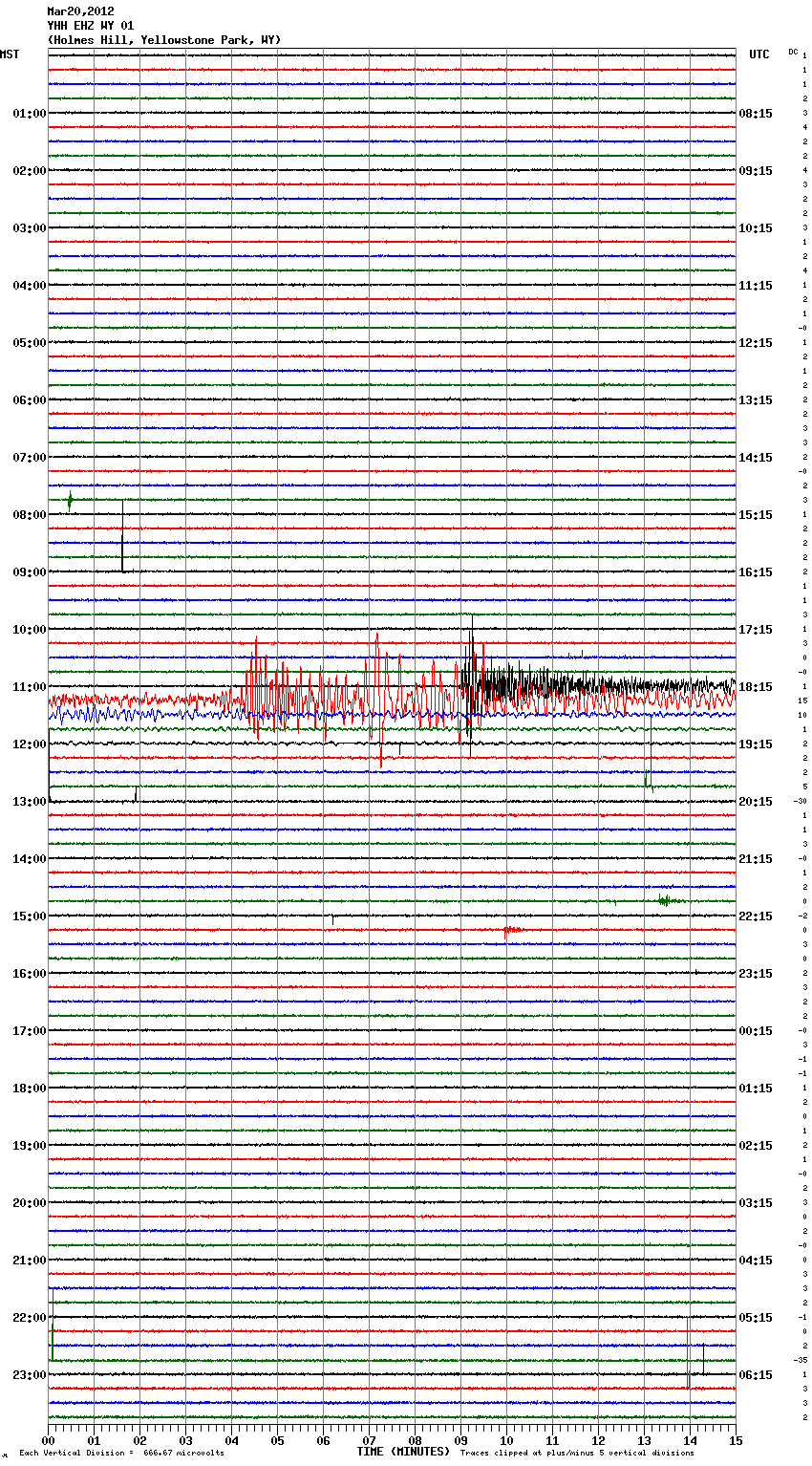Click the 01:15 UTC time label
The width and height of the screenshot is (812, 1466).
(756, 1089)
